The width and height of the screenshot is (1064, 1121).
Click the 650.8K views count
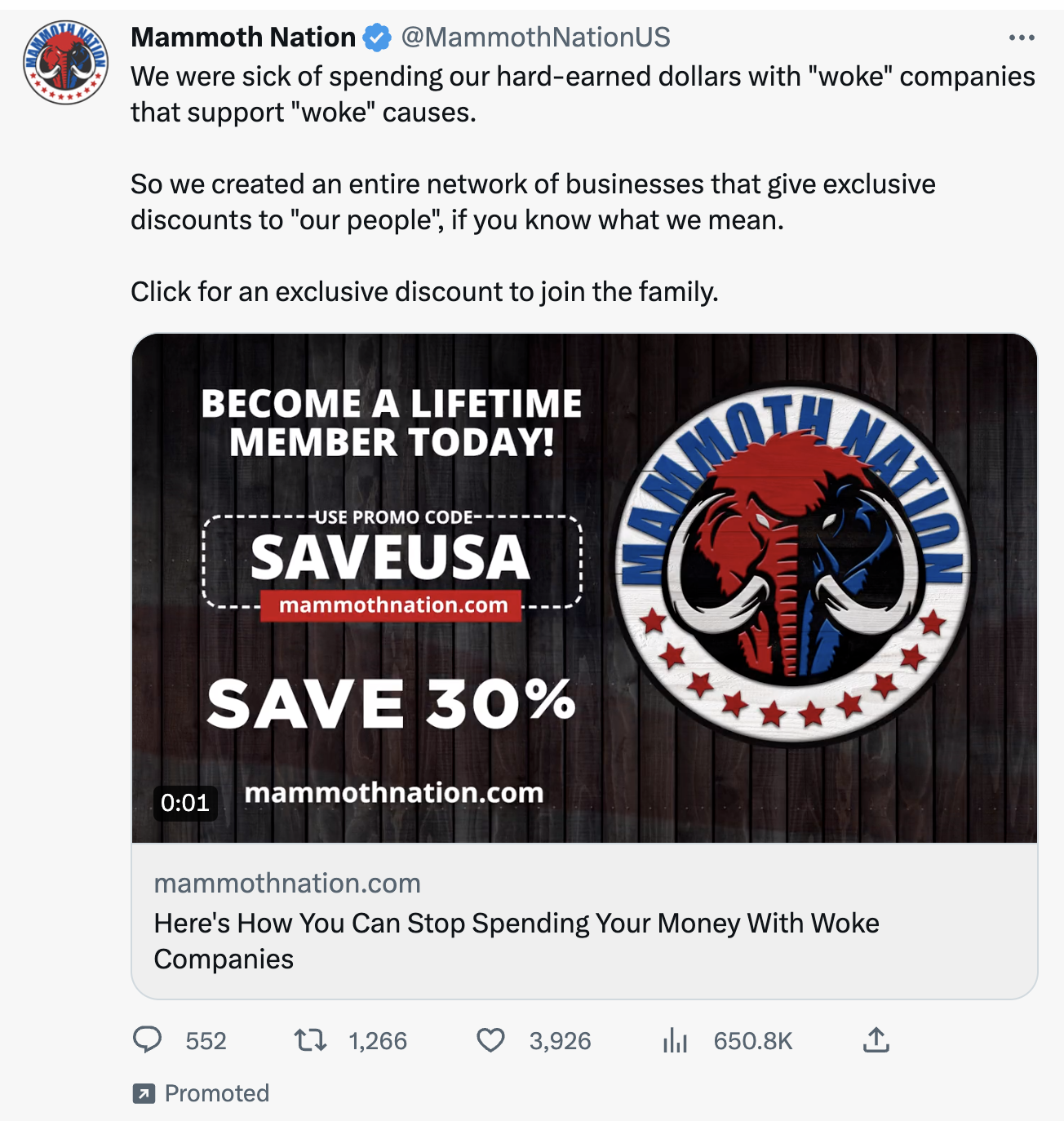[x=753, y=1041]
